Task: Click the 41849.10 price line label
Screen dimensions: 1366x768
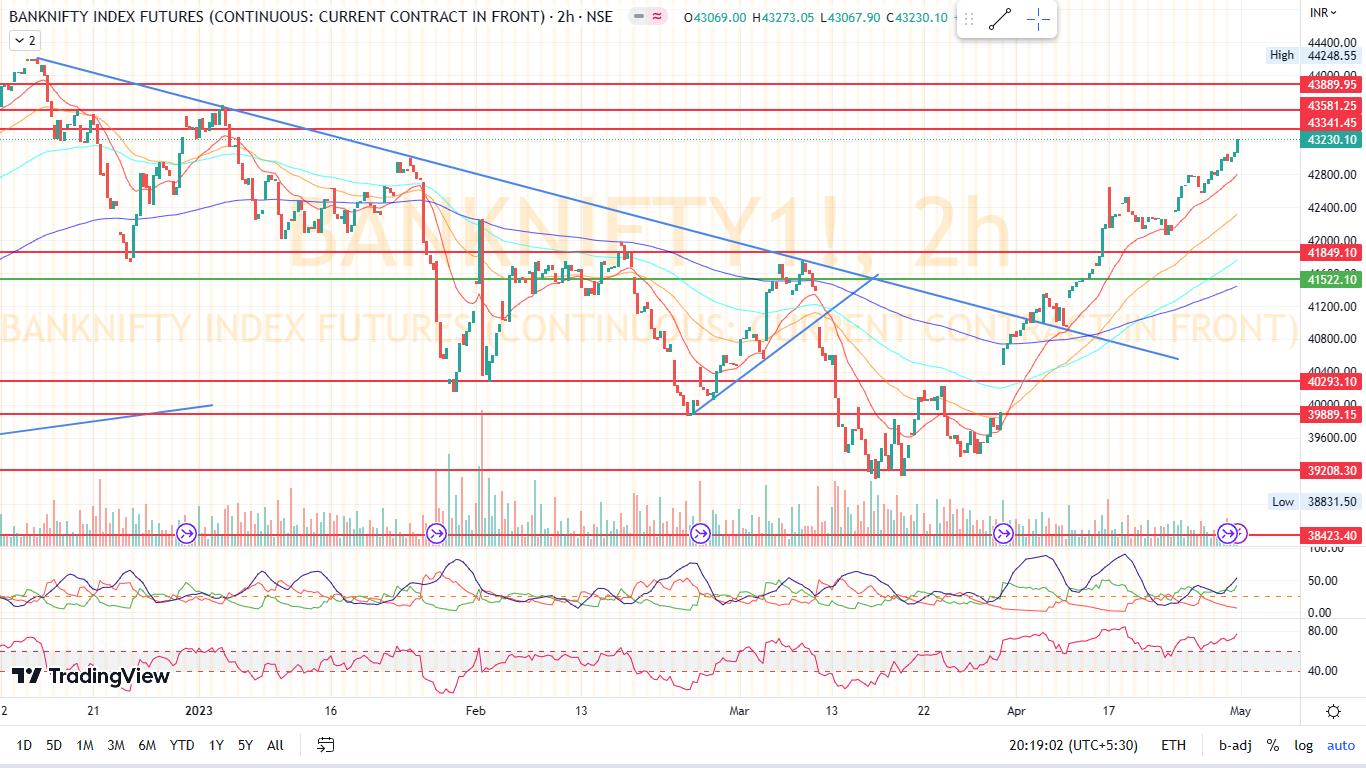Action: [1329, 253]
